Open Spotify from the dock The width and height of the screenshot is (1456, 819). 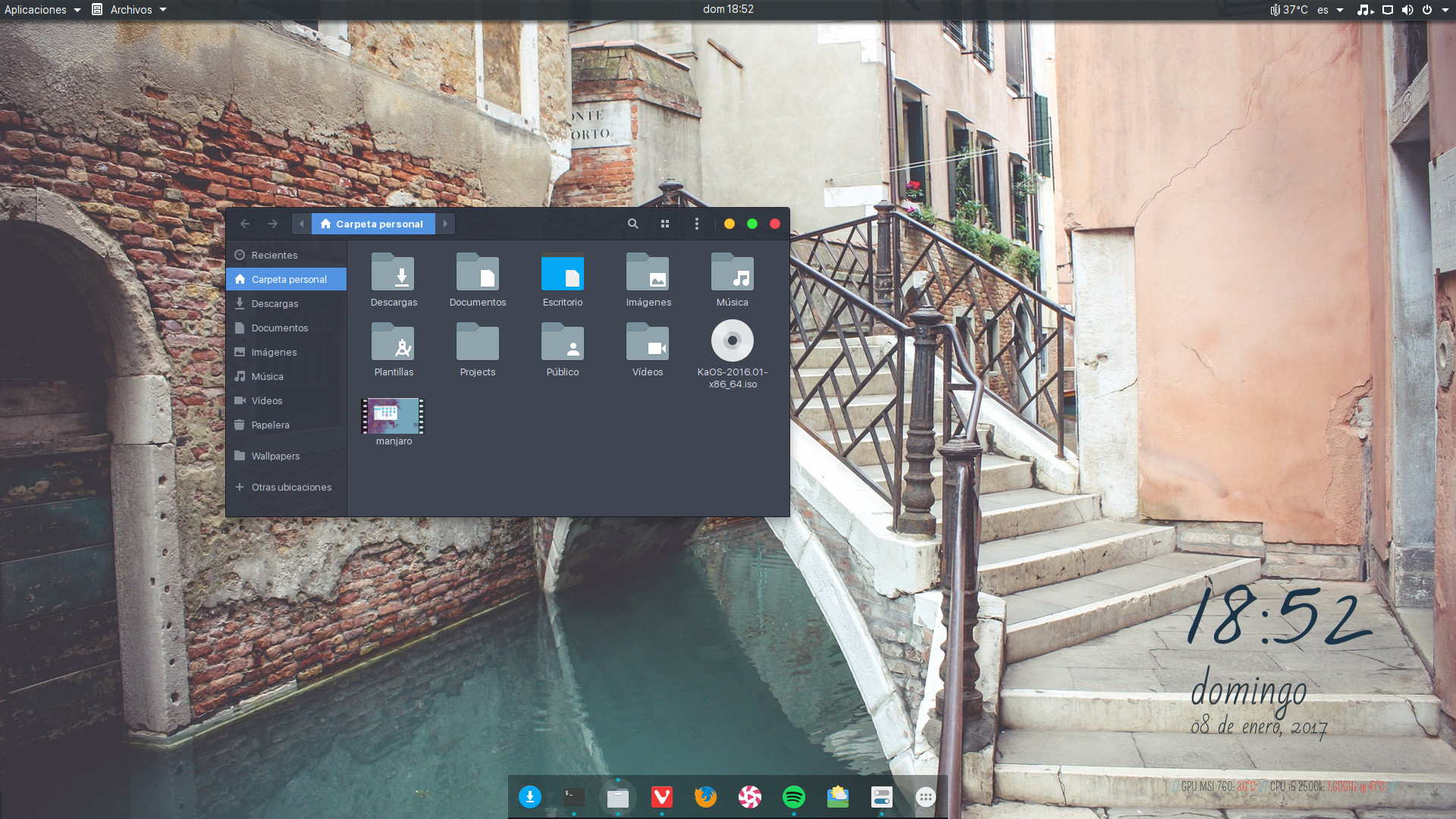tap(794, 797)
